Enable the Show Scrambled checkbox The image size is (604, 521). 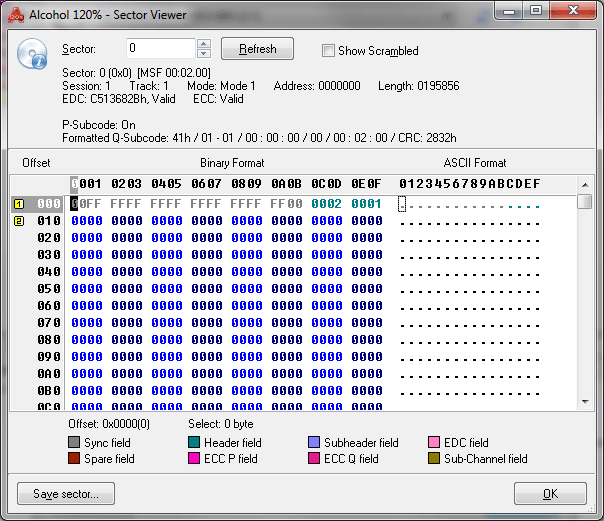pos(328,50)
